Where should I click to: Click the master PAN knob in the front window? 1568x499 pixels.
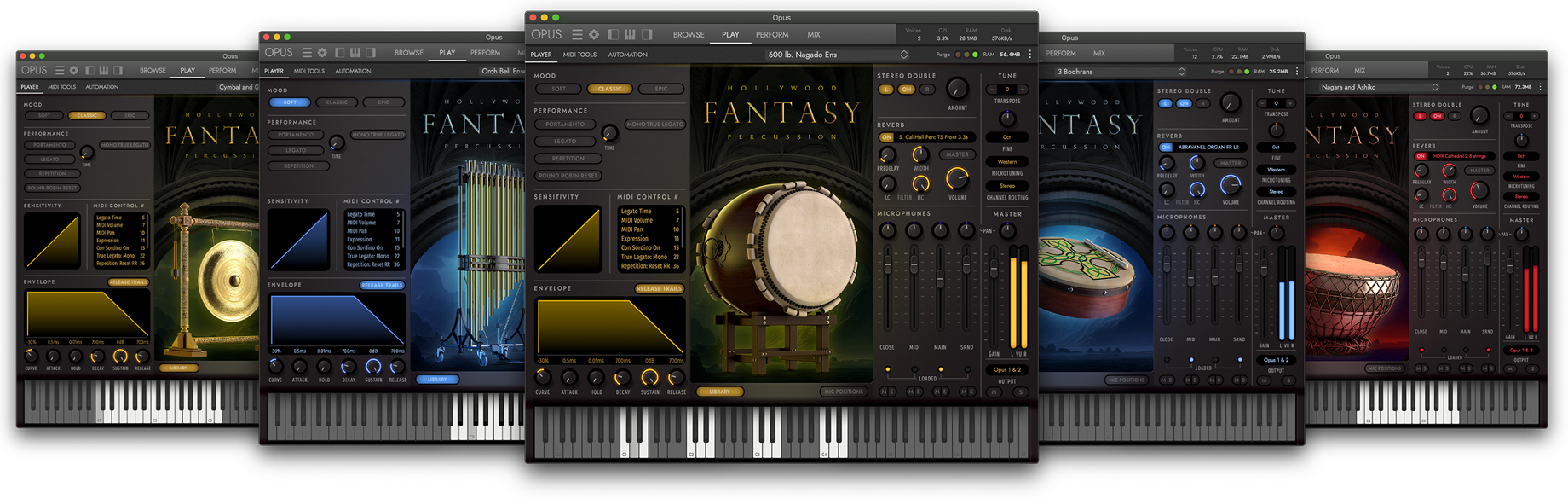[x=1007, y=230]
